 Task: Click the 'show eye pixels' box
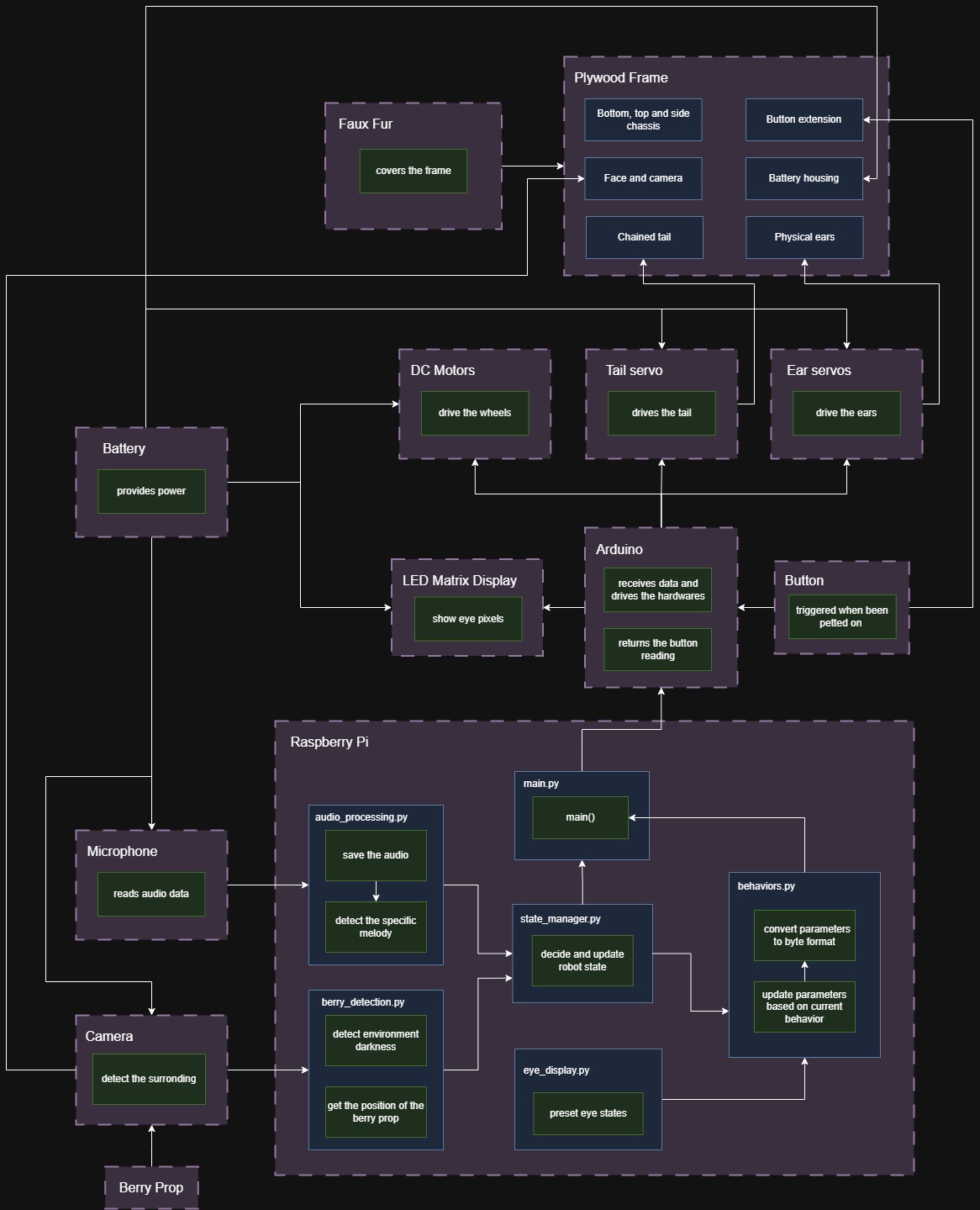click(467, 619)
